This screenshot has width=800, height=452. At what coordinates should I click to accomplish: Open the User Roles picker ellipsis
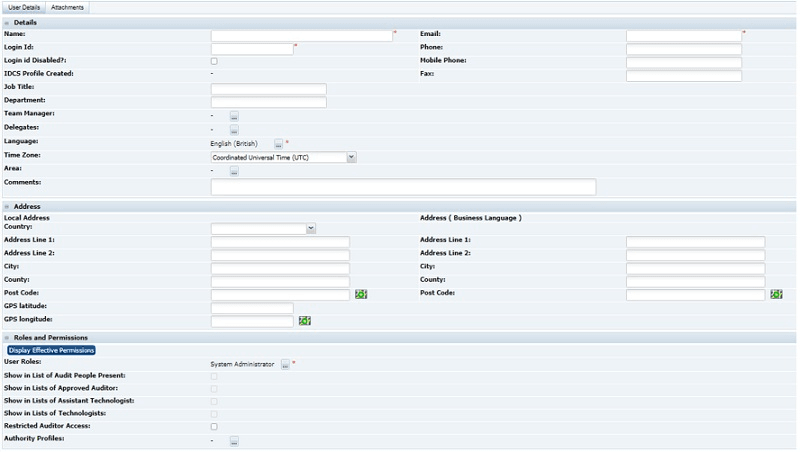tap(285, 364)
